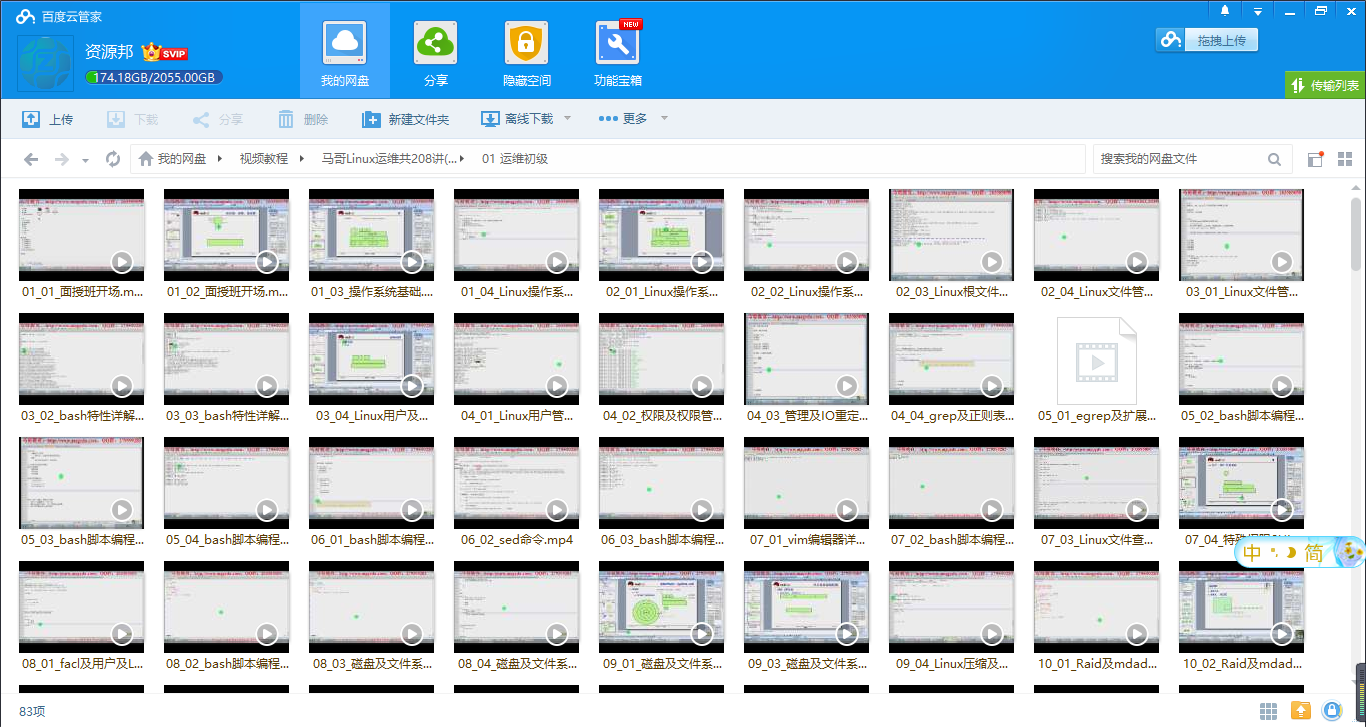Open the 传输列表 transfer list
1366x727 pixels.
pyautogui.click(x=1325, y=85)
